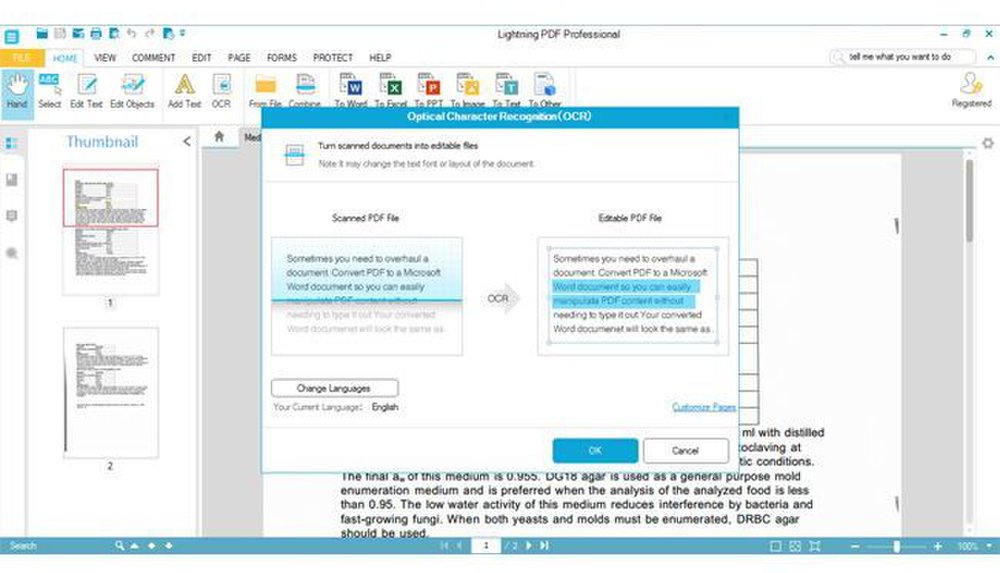Confirm OCR with the OK button
The height and width of the screenshot is (573, 1000).
(x=595, y=450)
